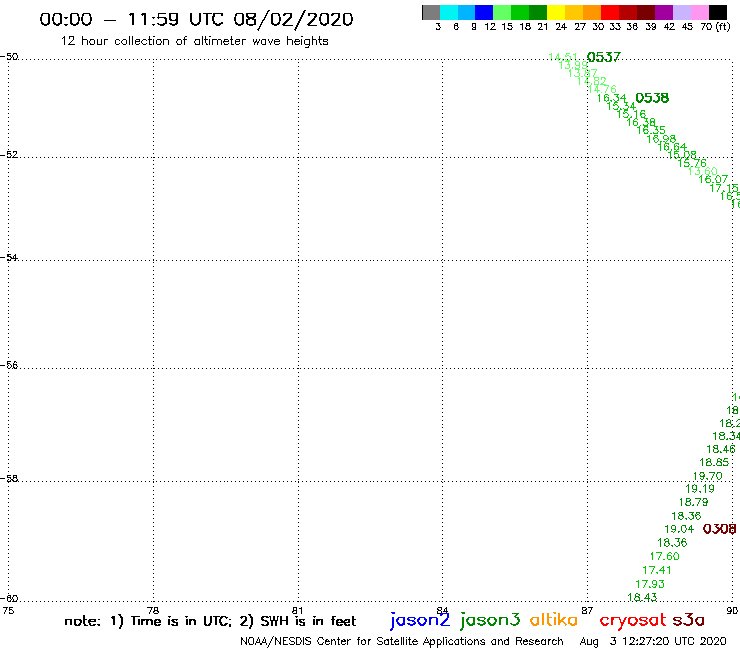Click the cyan swatch in the wave height legend
This screenshot has width=740, height=650.
(x=449, y=12)
